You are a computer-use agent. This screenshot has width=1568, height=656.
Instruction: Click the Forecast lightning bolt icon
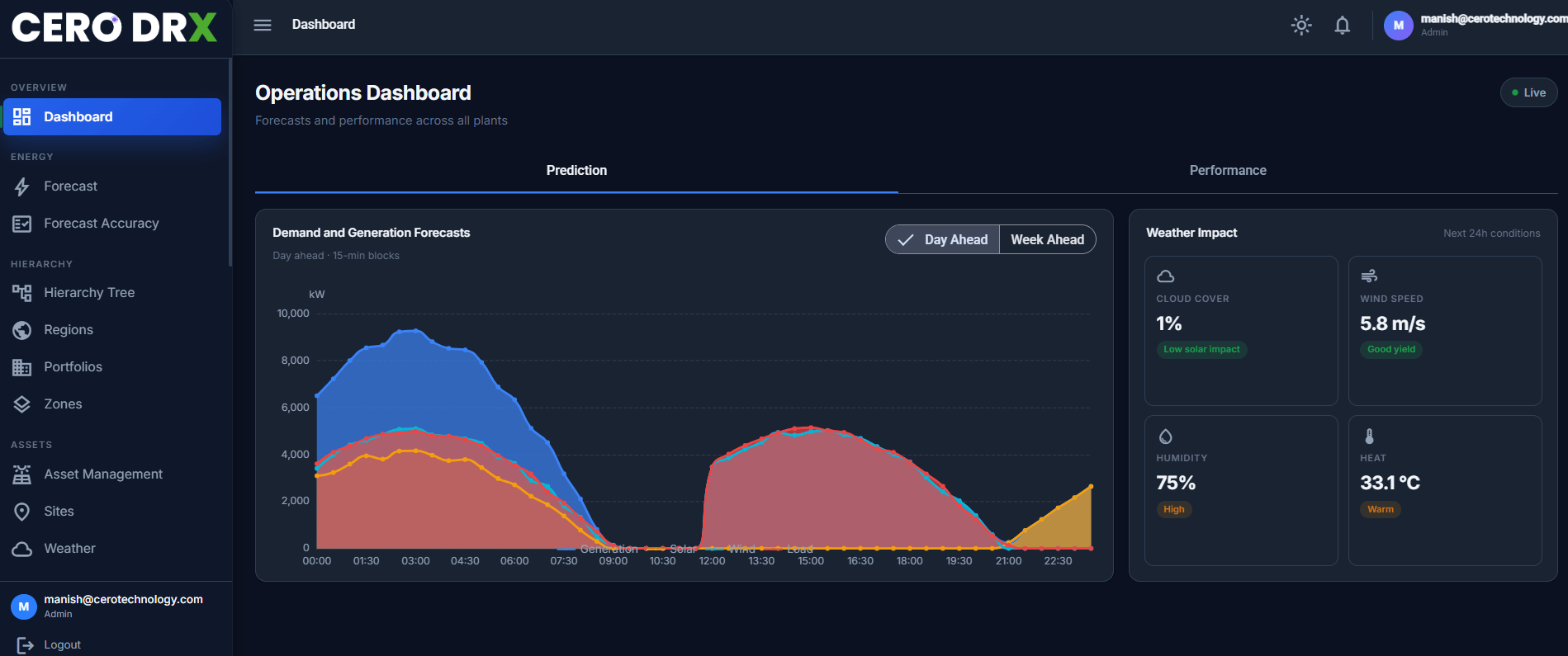click(22, 186)
